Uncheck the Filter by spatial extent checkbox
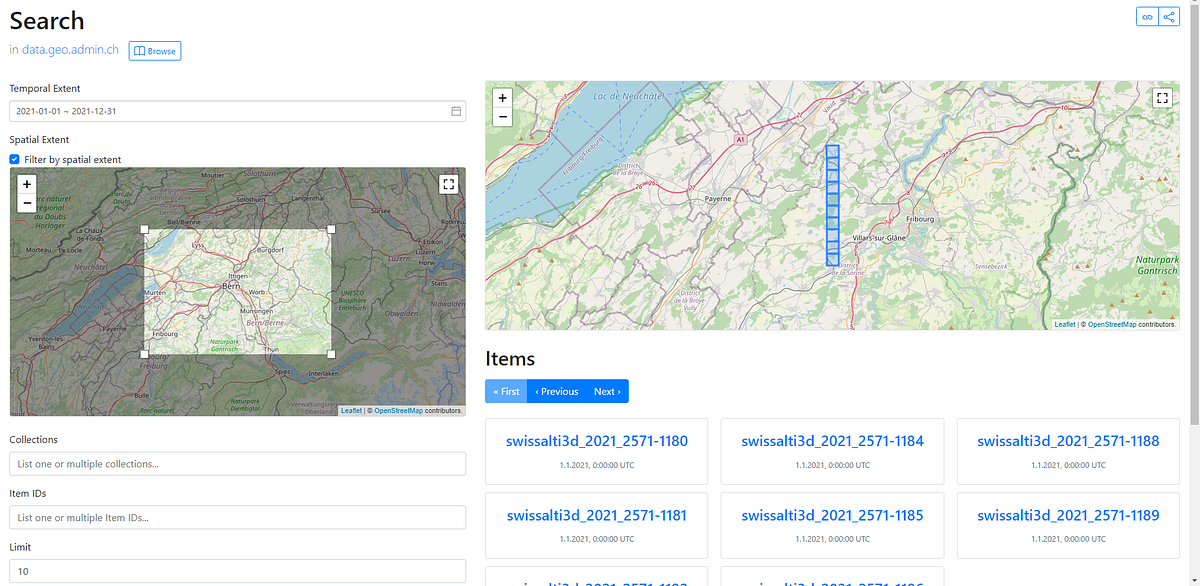Screen dimensions: 1200x586 point(13,159)
